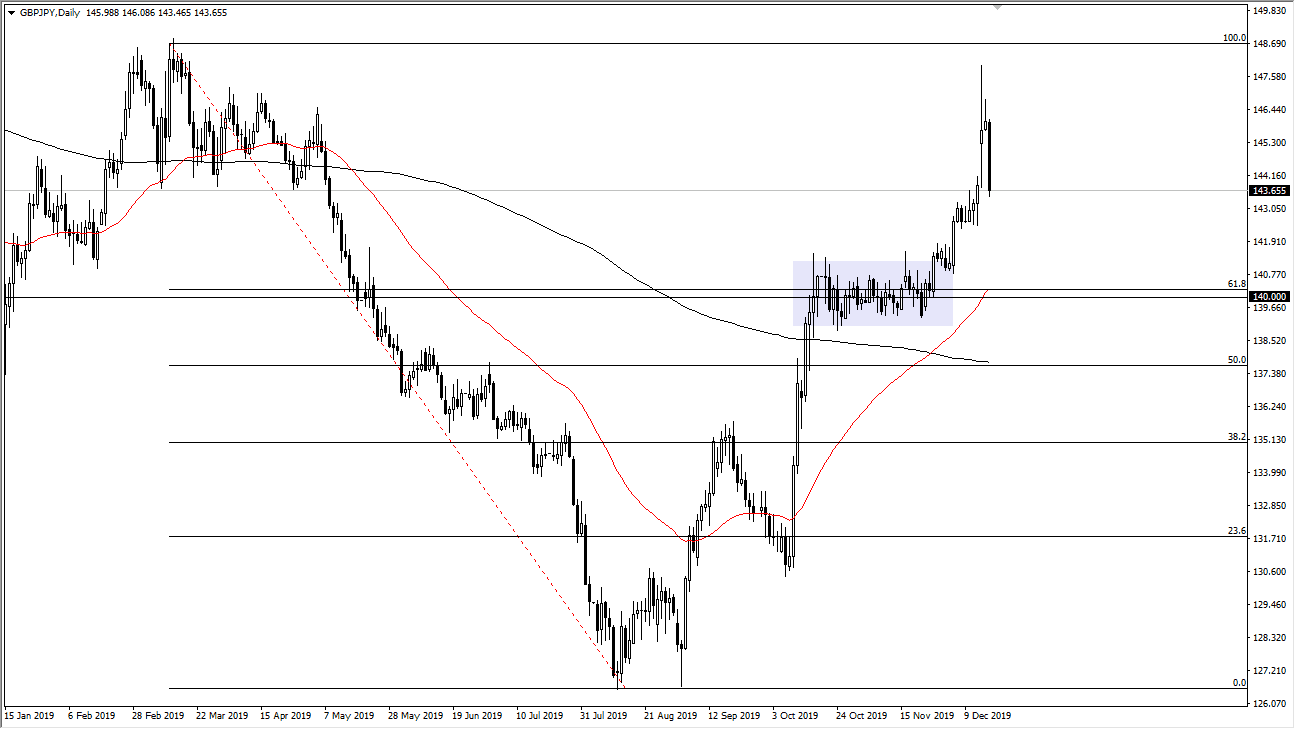The image size is (1295, 729).
Task: Click the 149.830 price axis label
Action: pyautogui.click(x=1270, y=12)
